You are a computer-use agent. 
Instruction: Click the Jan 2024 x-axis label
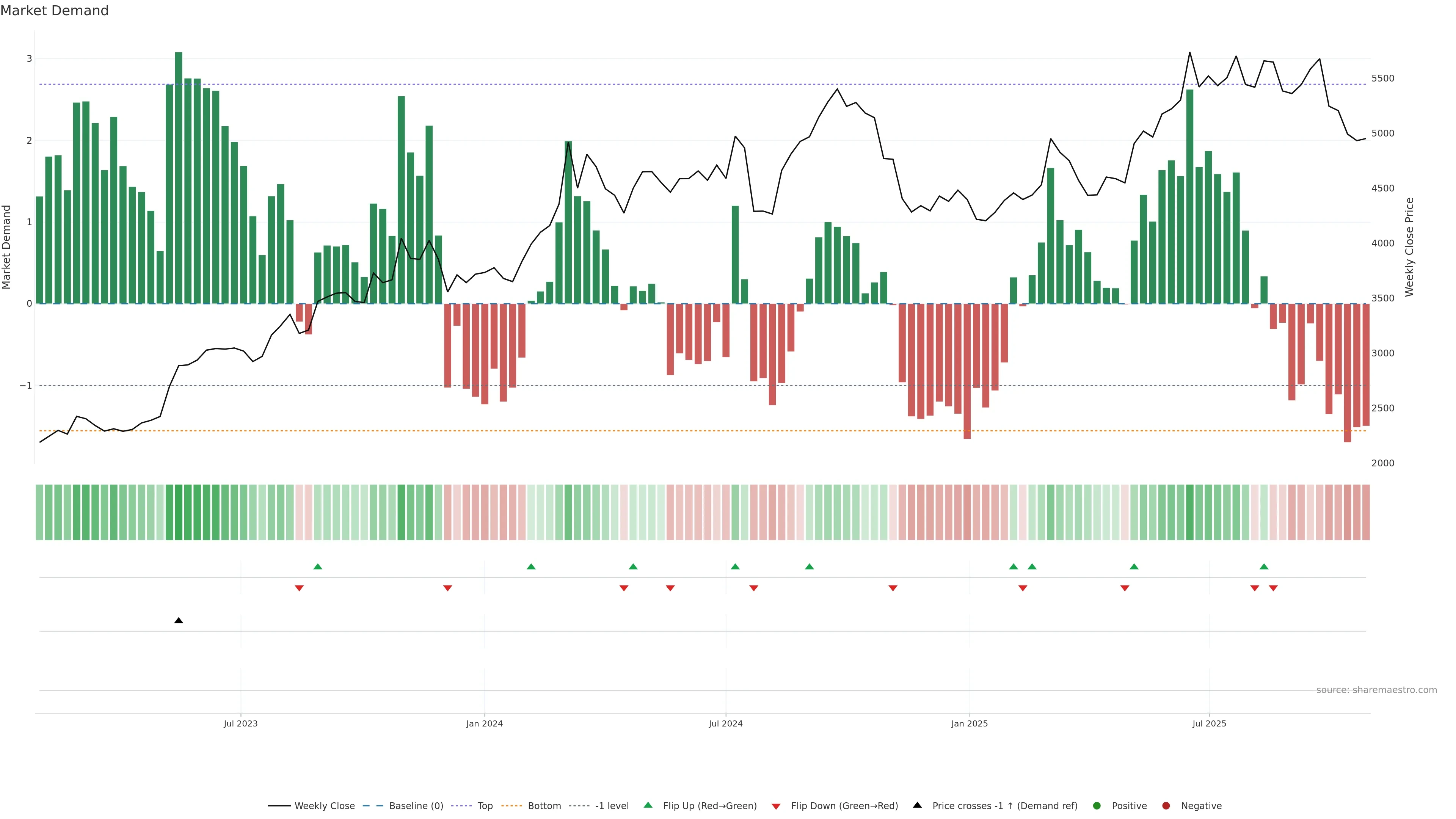485,723
